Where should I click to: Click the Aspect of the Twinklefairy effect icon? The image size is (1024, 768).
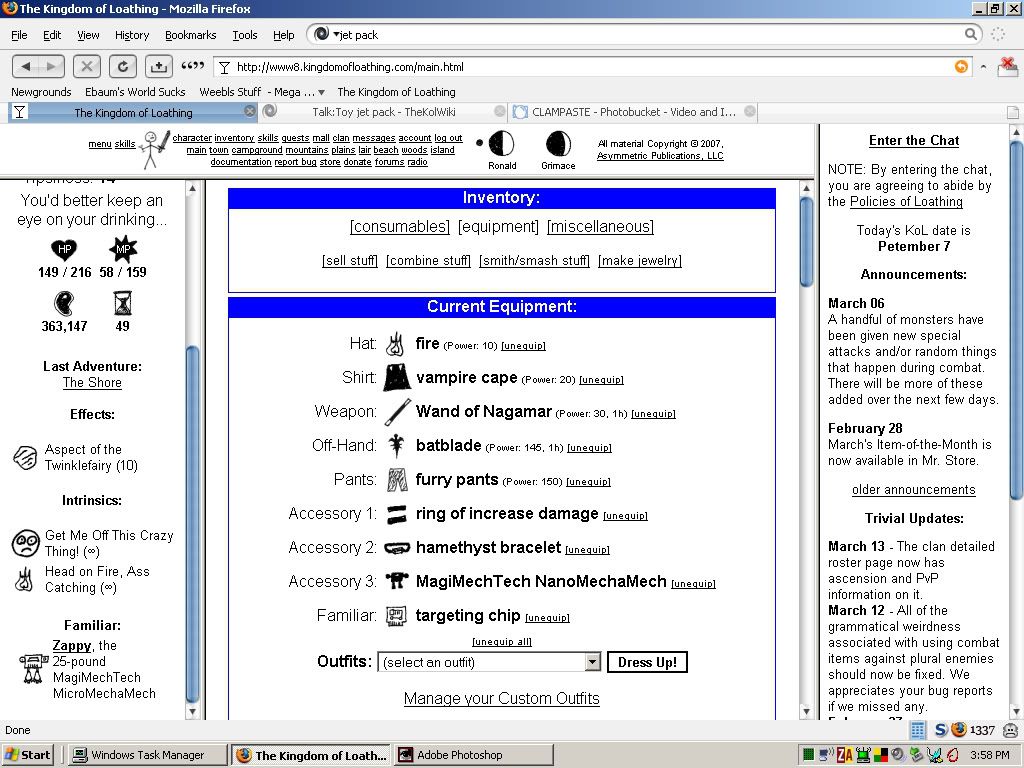click(x=25, y=457)
